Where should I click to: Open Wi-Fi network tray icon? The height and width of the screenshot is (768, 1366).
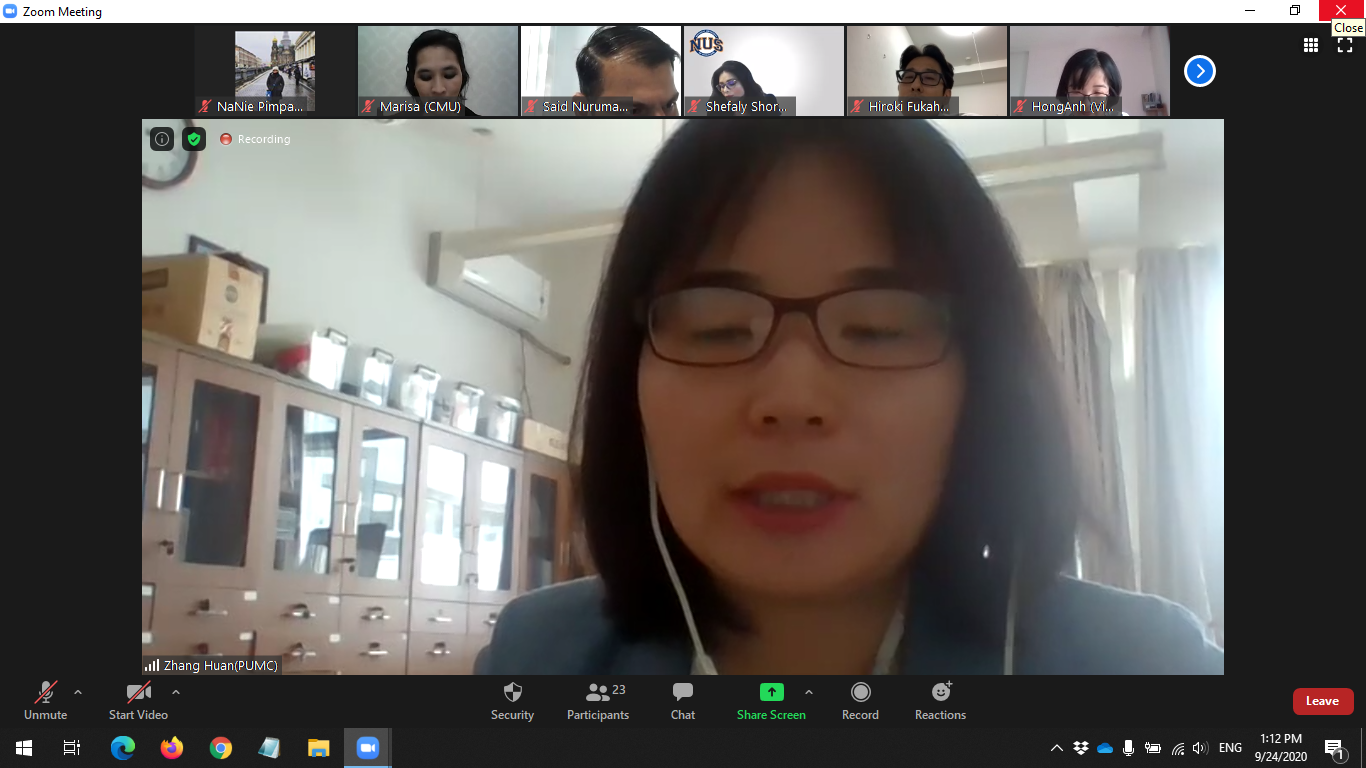(1178, 748)
